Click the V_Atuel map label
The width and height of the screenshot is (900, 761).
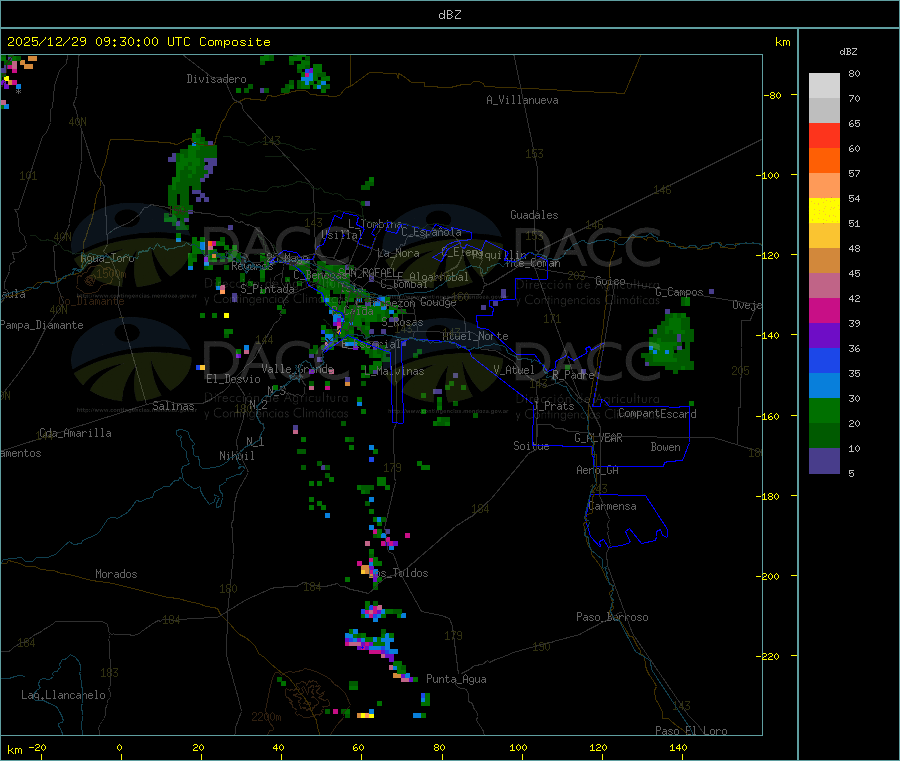514,370
